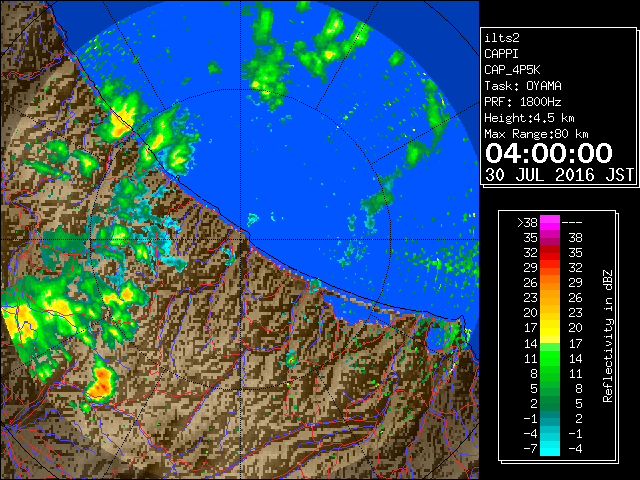This screenshot has height=480, width=640.
Task: Click the 'Height:4.5 km' line
Action: pyautogui.click(x=529, y=118)
